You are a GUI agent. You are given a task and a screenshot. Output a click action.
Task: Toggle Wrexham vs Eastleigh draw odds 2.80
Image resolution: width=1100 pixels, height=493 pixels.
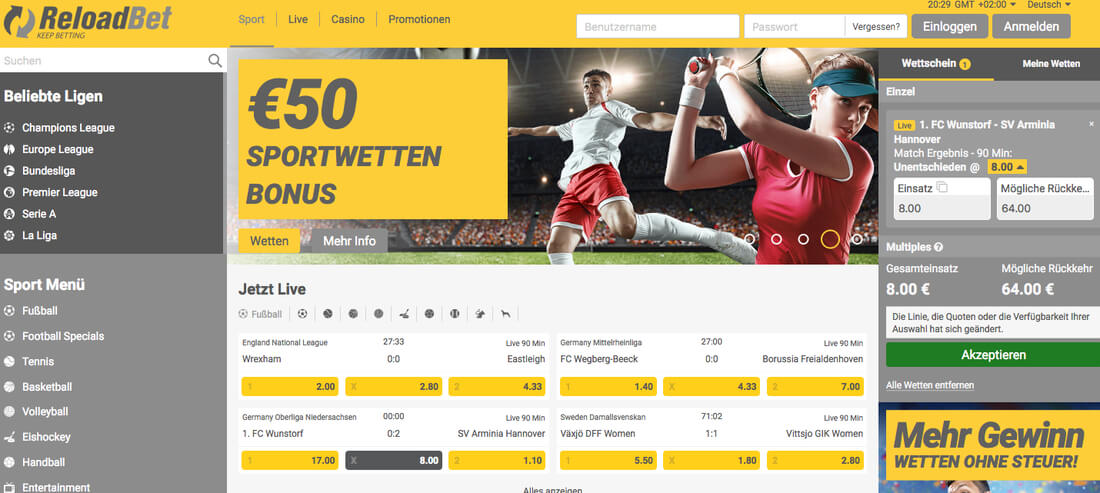pos(394,386)
